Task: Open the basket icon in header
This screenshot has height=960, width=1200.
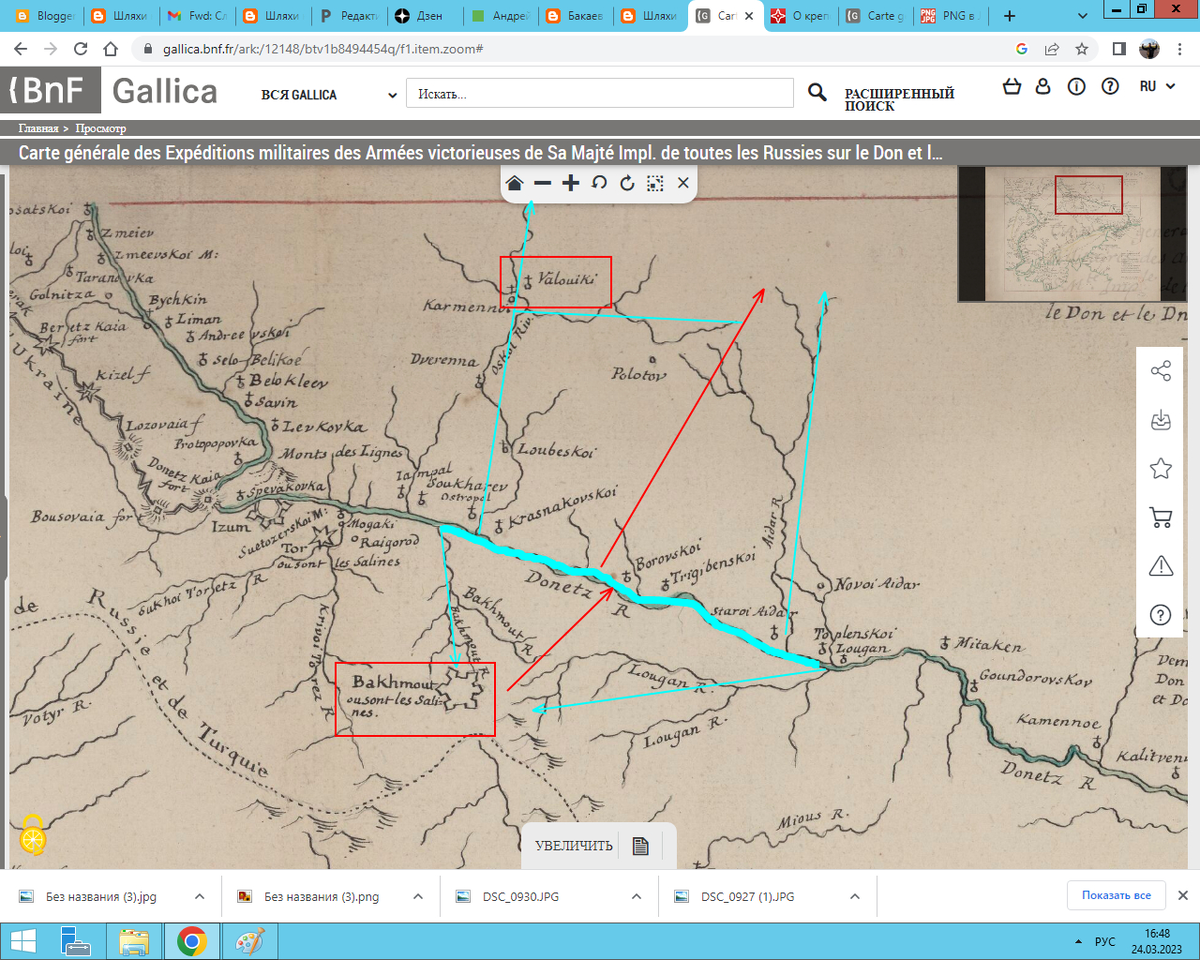Action: pos(1011,87)
